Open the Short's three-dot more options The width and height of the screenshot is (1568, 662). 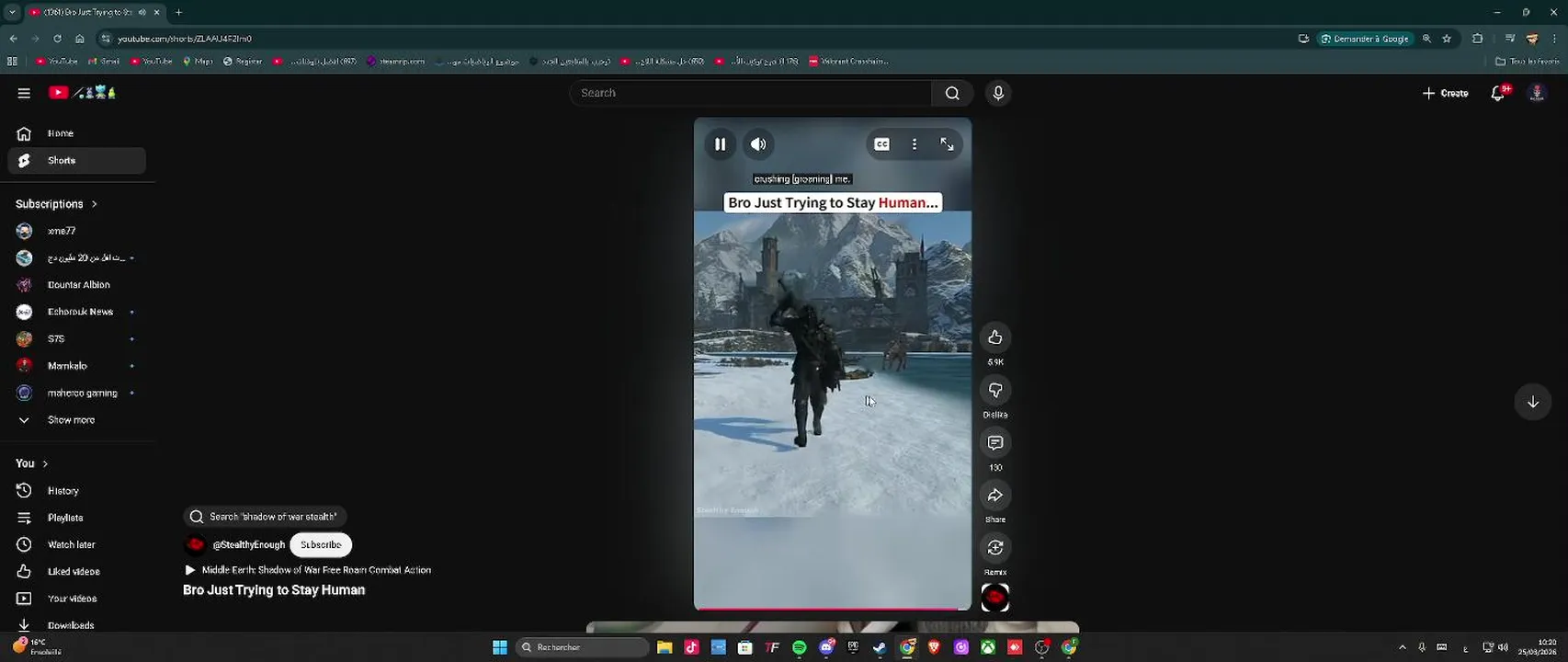pos(915,144)
